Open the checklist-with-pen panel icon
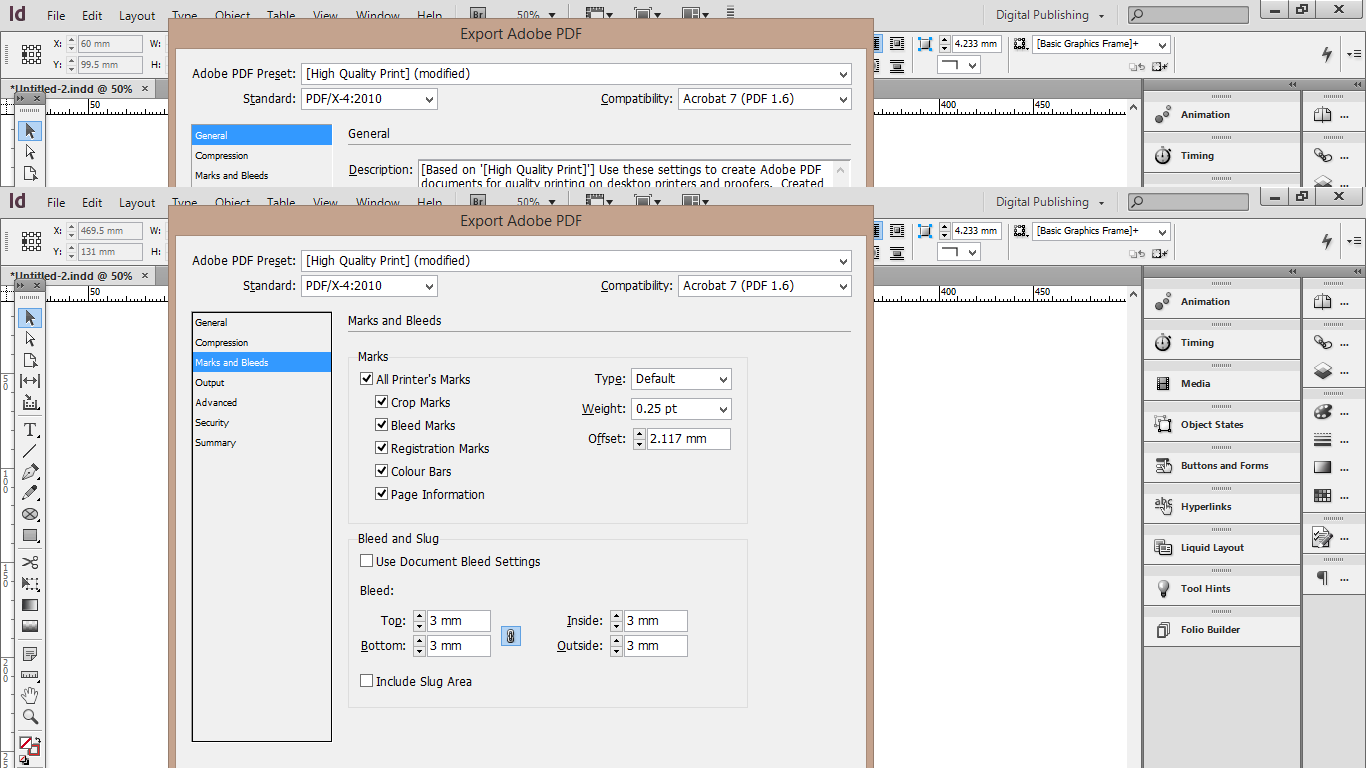 point(1323,538)
